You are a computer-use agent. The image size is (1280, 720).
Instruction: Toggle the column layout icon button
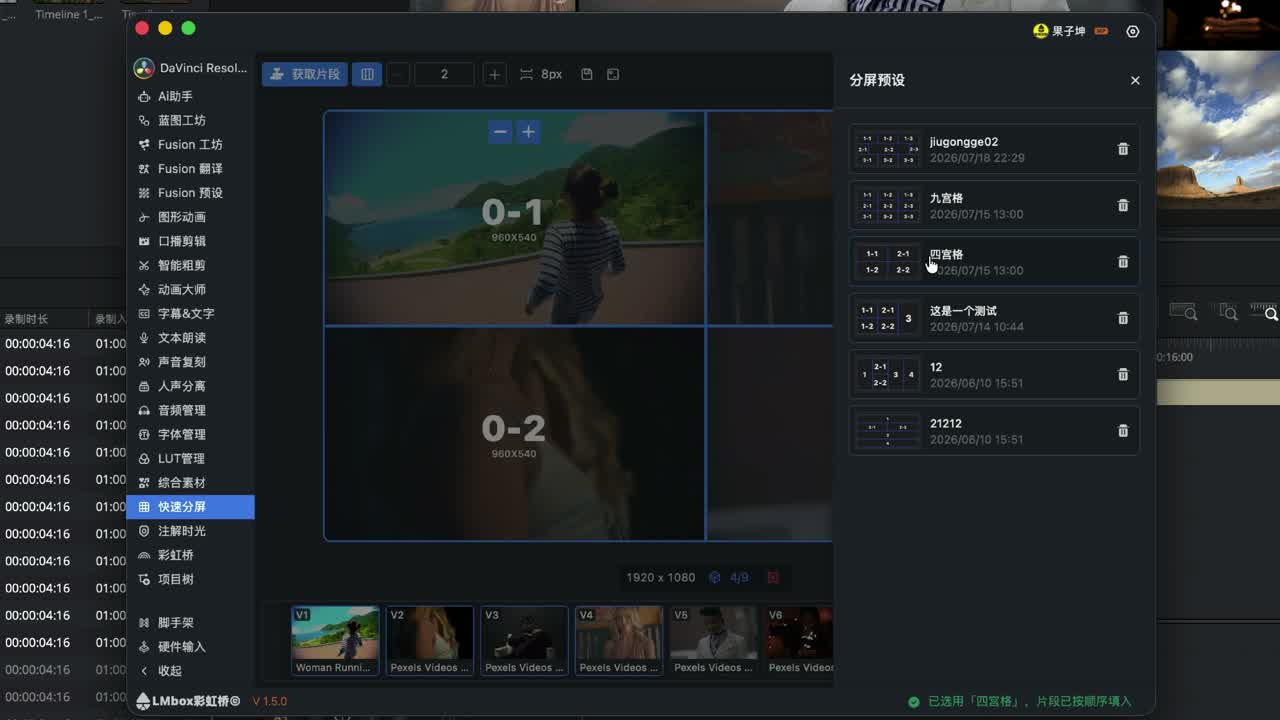(367, 74)
